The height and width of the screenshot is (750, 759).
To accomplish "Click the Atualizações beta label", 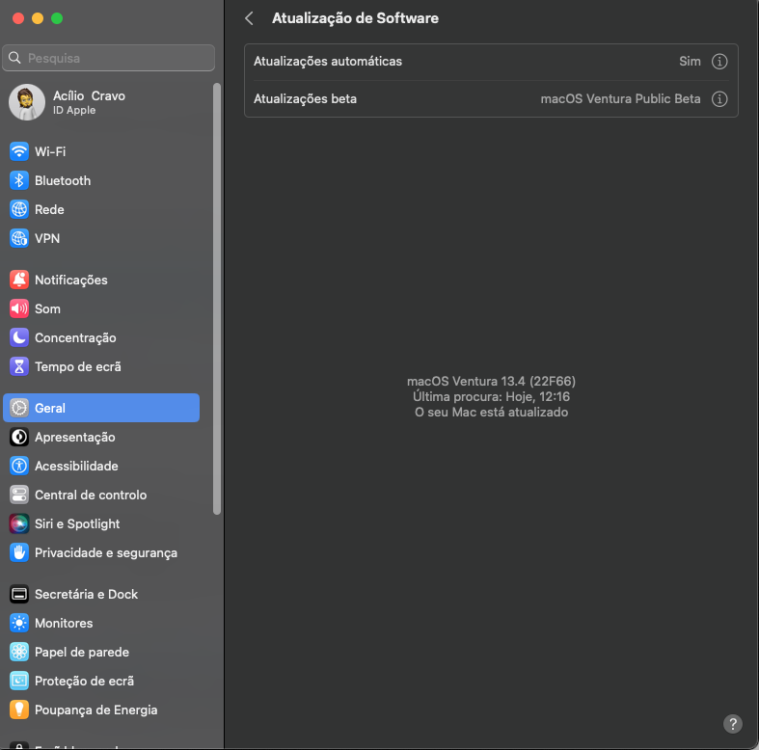I will tap(305, 99).
